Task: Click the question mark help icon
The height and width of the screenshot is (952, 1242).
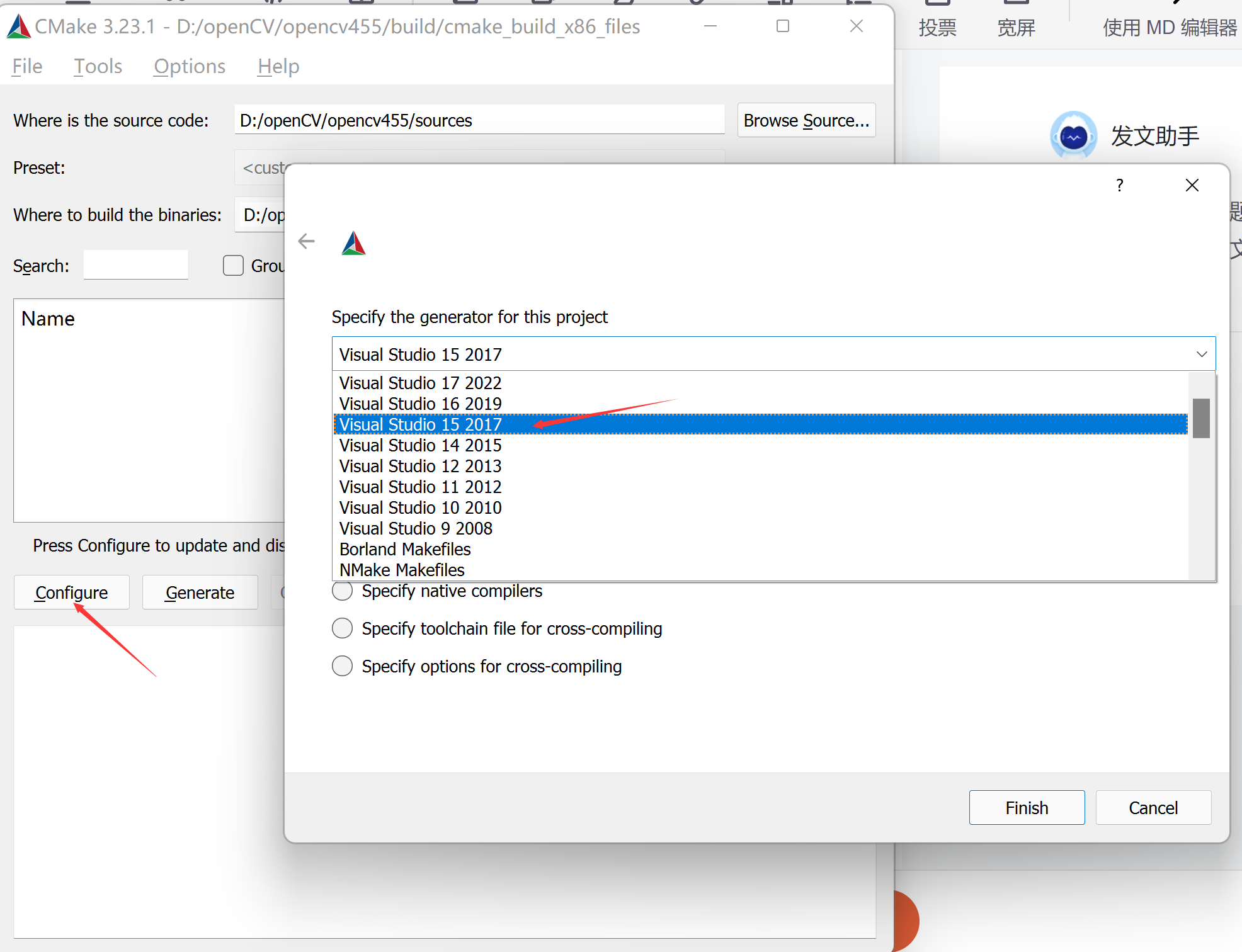Action: [x=1119, y=185]
